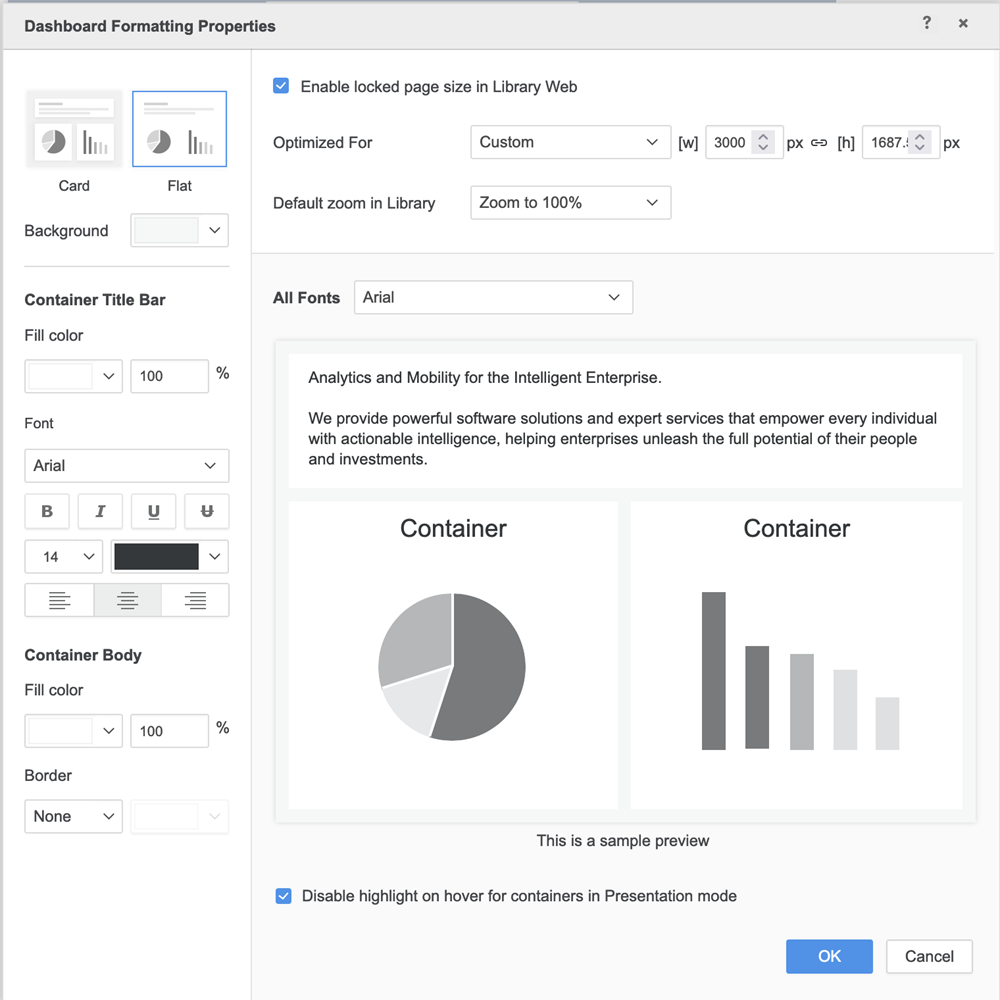The width and height of the screenshot is (1000, 1000).
Task: Toggle Disable highlight on hover checkbox
Action: pyautogui.click(x=283, y=896)
